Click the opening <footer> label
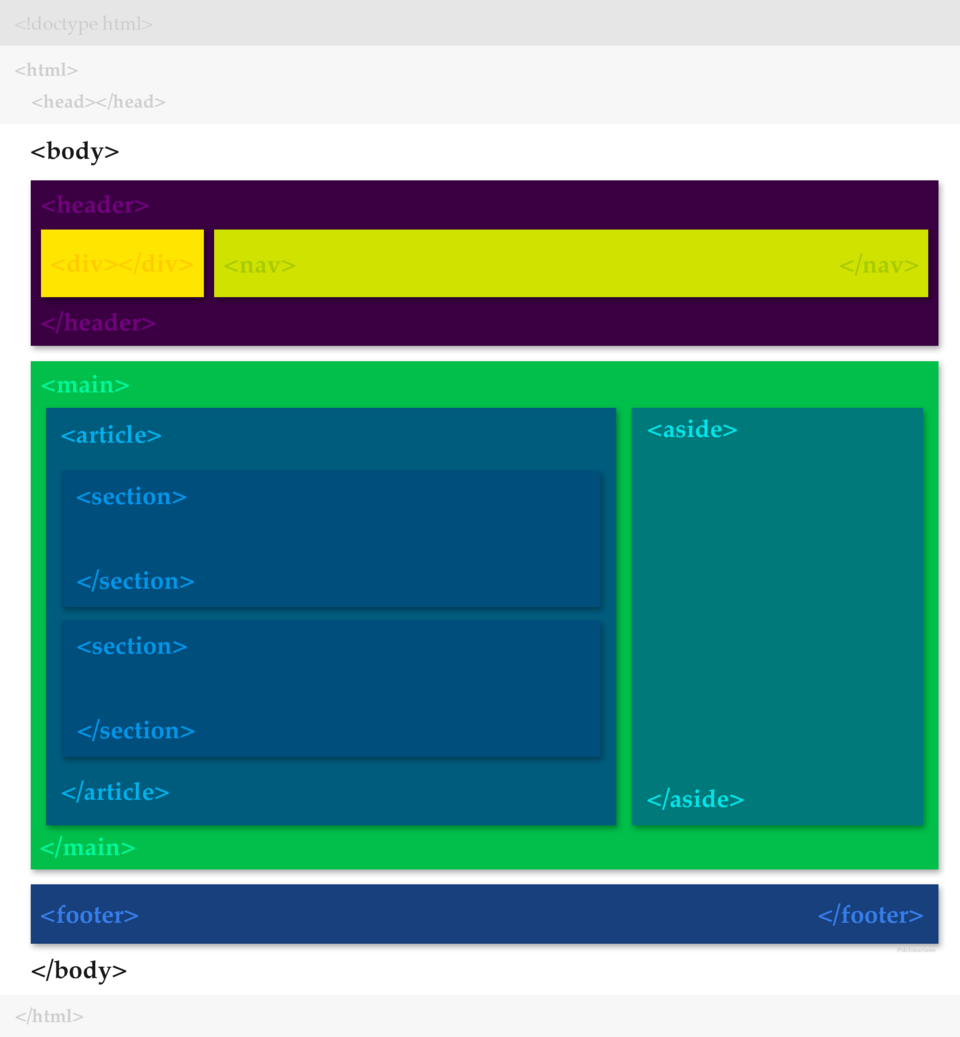The width and height of the screenshot is (960, 1037). click(89, 915)
